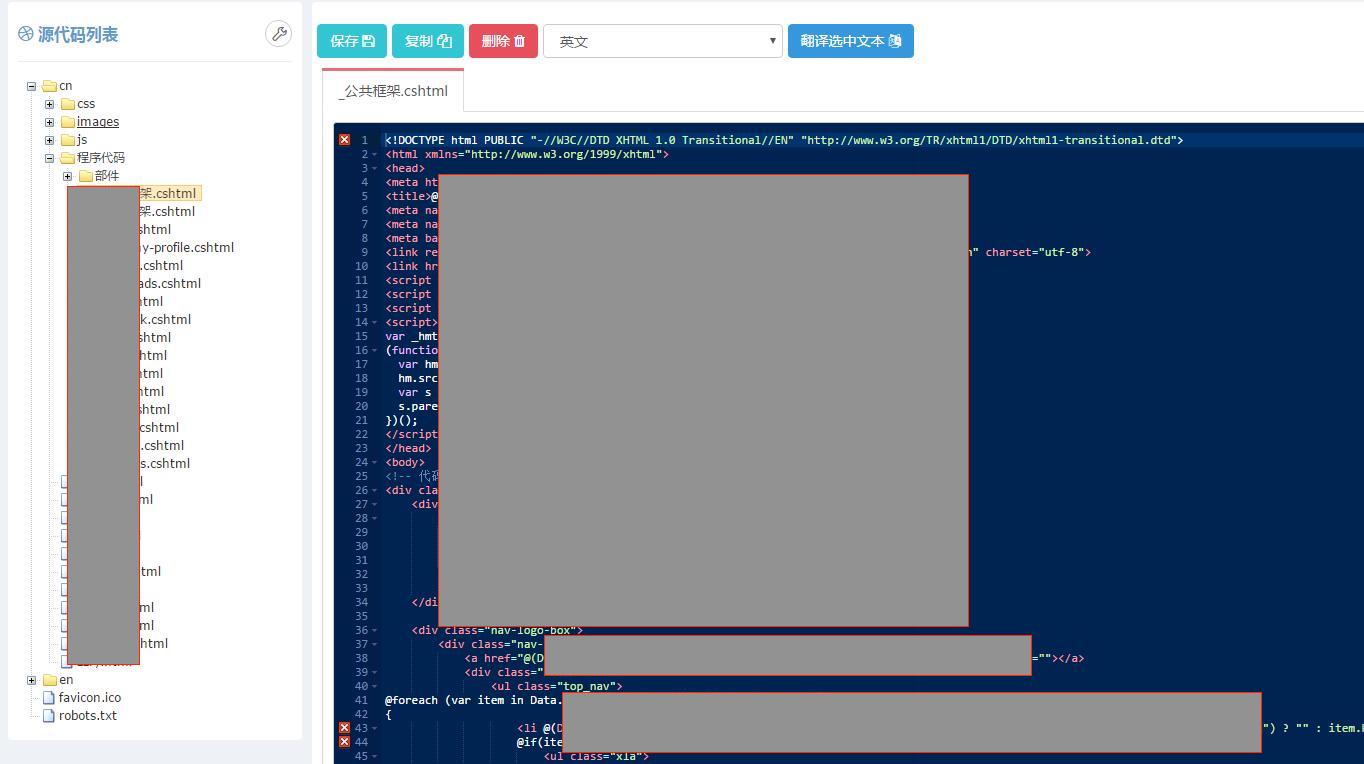1364x764 pixels.
Task: Click the cn folder icon
Action: pos(49,86)
